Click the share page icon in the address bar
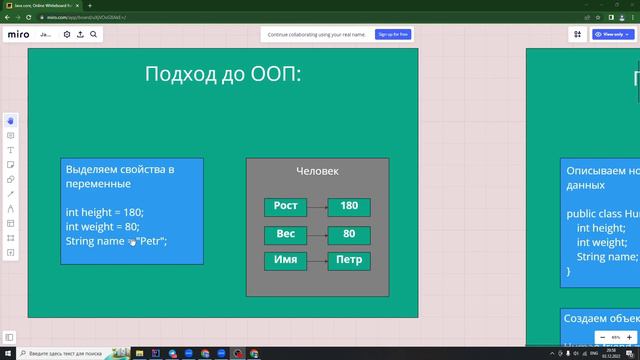 click(x=587, y=18)
